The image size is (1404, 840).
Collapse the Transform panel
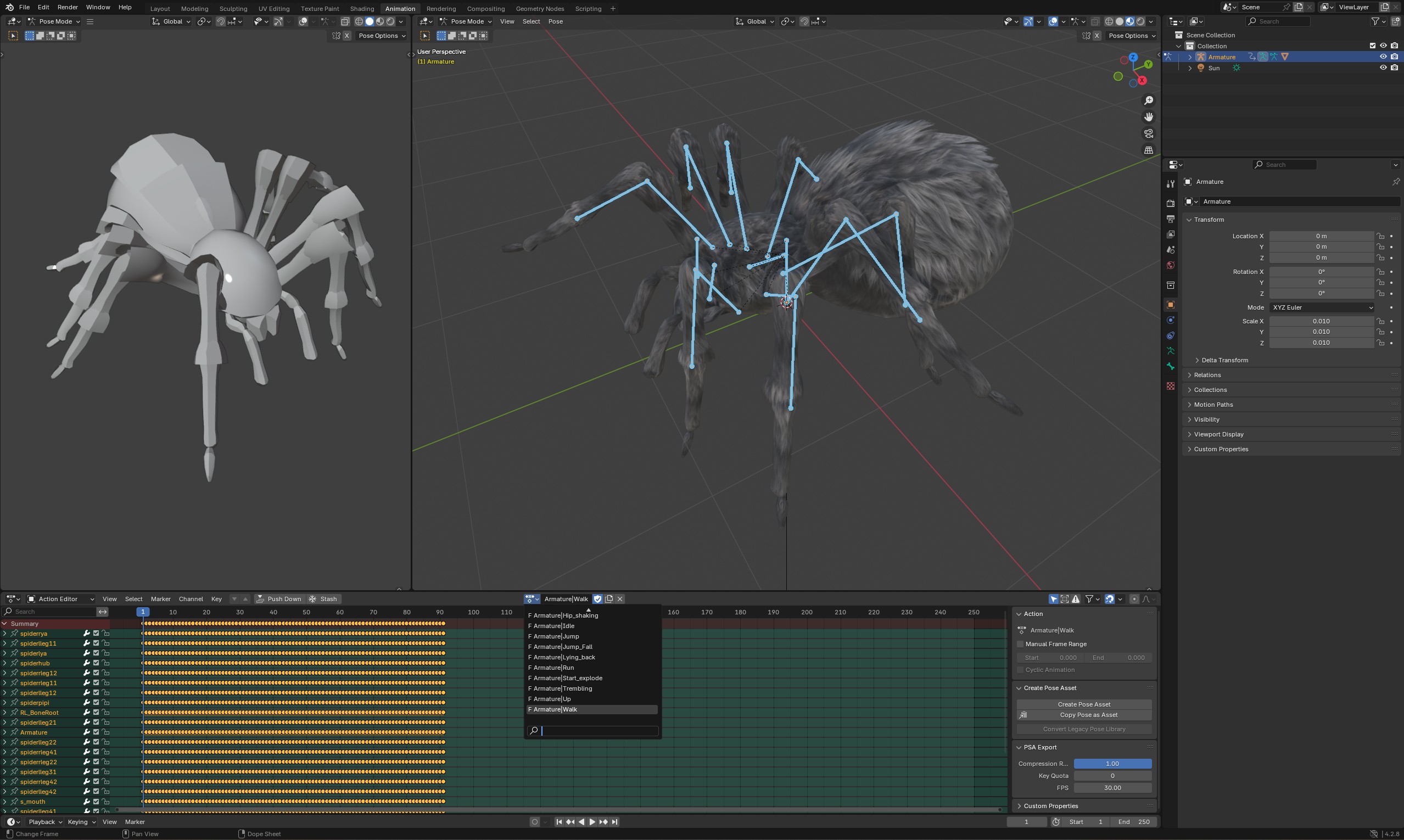[x=1209, y=220]
